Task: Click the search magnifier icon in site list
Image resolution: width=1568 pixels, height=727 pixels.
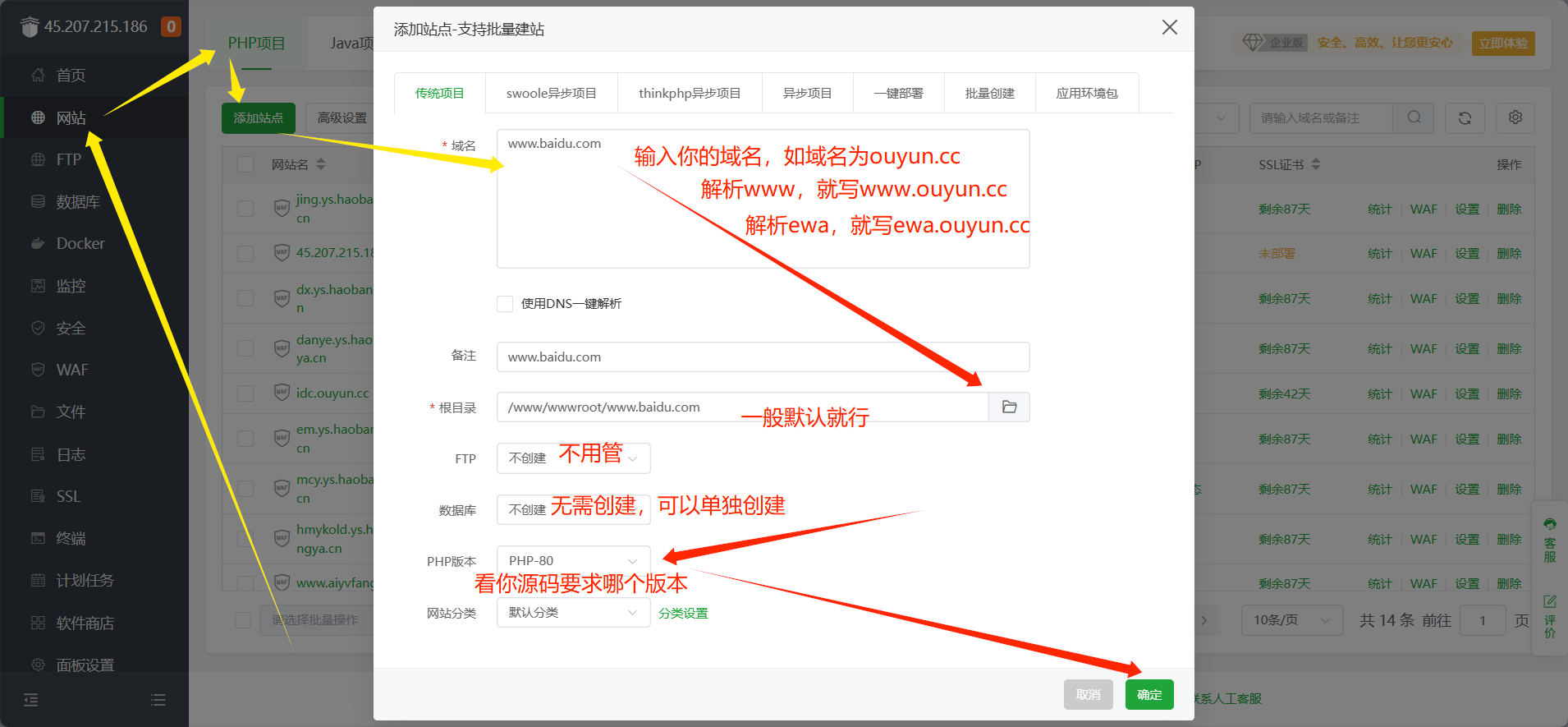Action: click(1414, 117)
